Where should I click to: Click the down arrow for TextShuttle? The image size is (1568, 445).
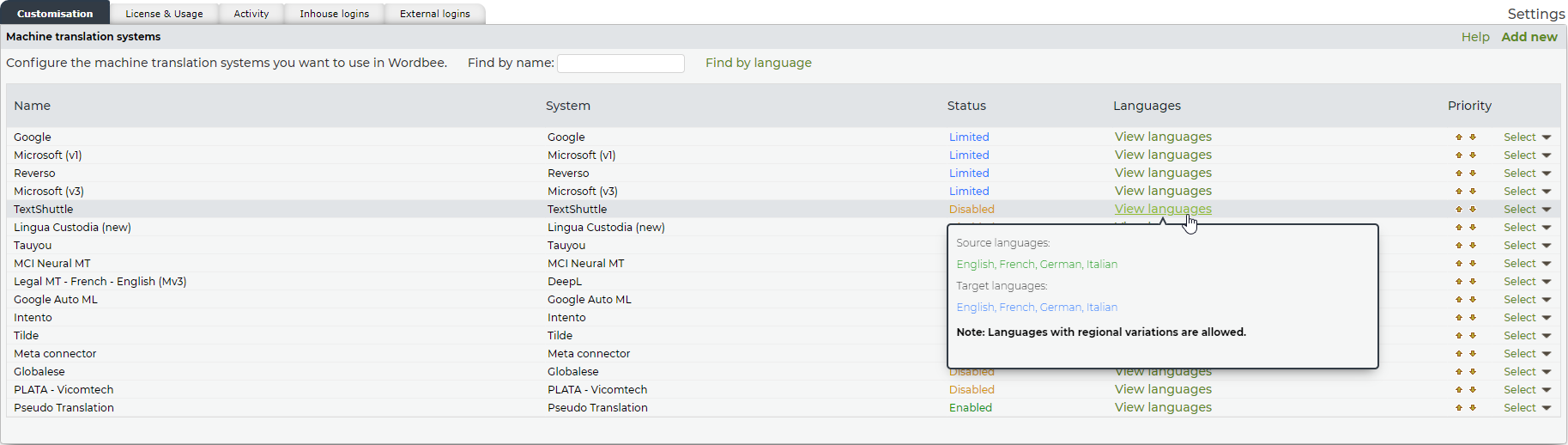point(1473,210)
